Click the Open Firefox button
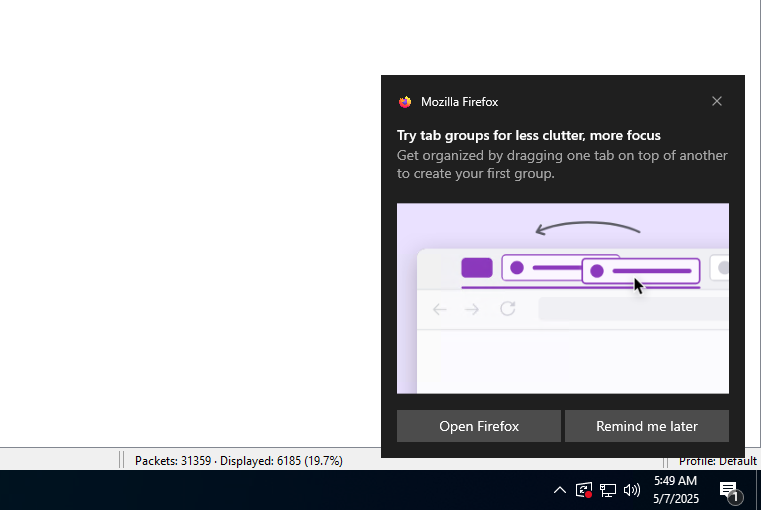 479,426
